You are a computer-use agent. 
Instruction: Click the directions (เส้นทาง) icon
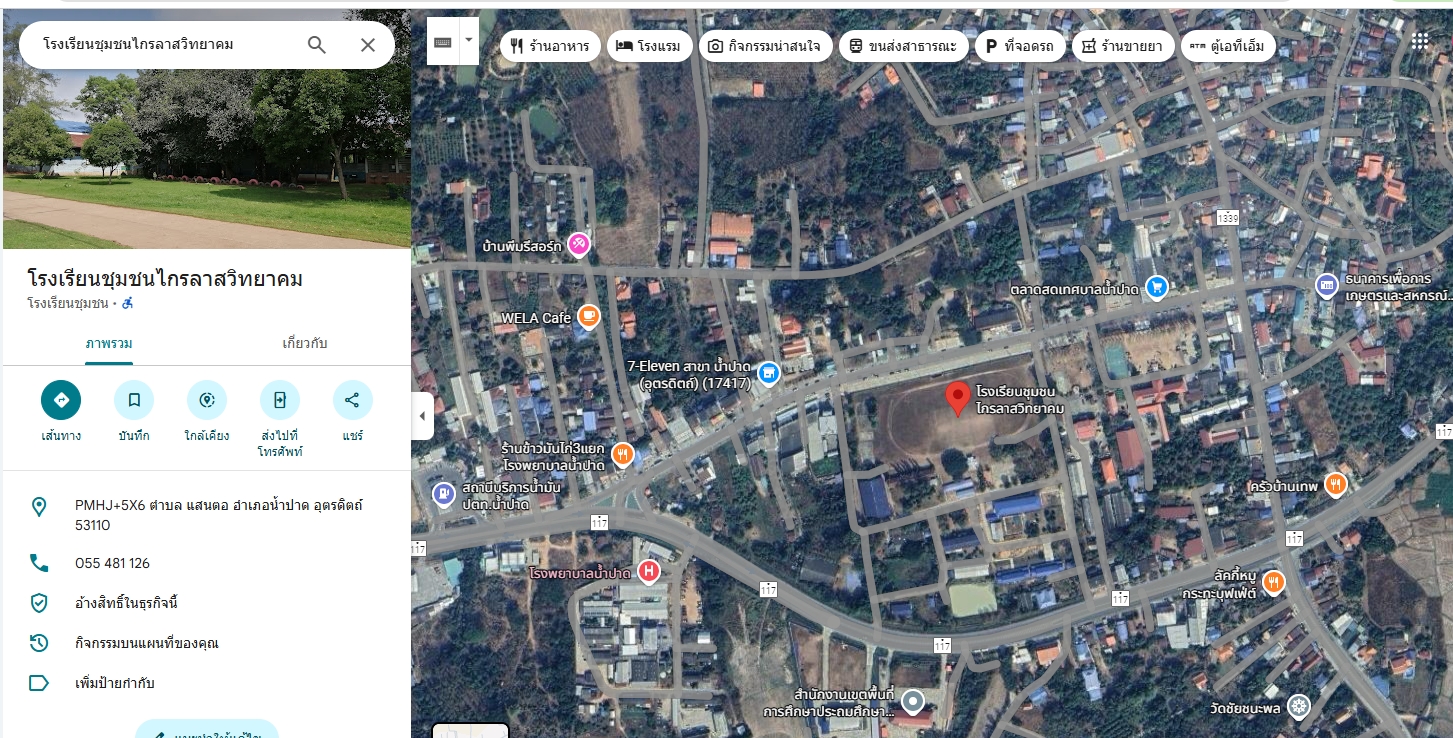[61, 400]
